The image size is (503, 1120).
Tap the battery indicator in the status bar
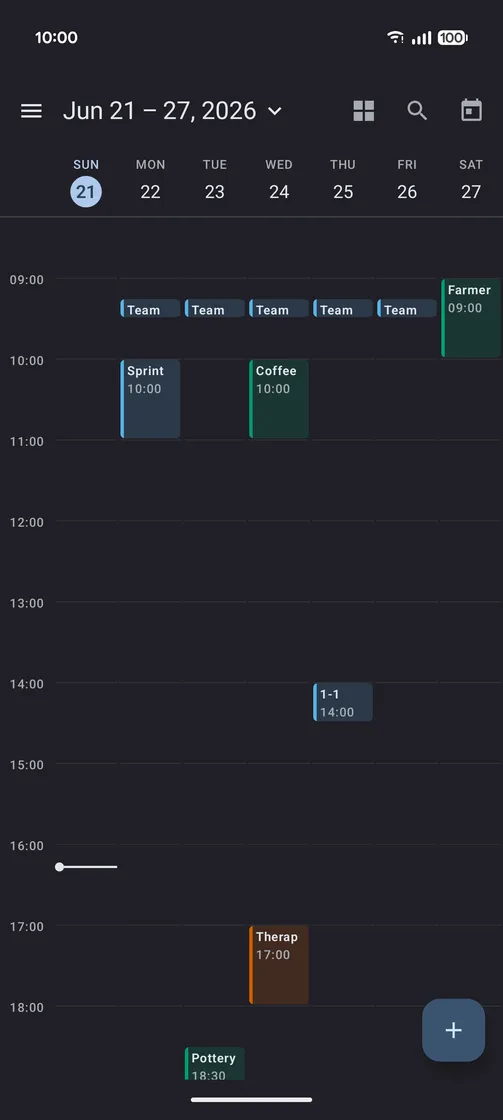pyautogui.click(x=452, y=37)
